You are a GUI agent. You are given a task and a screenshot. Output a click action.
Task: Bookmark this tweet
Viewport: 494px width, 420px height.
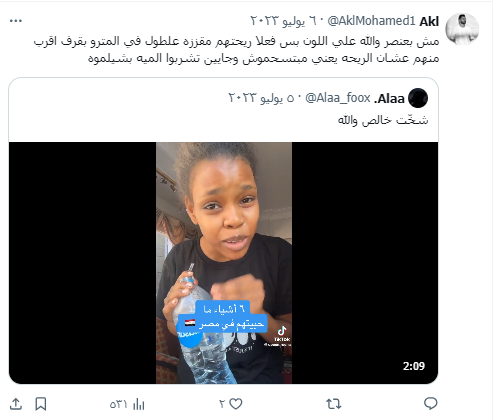pos(41,404)
